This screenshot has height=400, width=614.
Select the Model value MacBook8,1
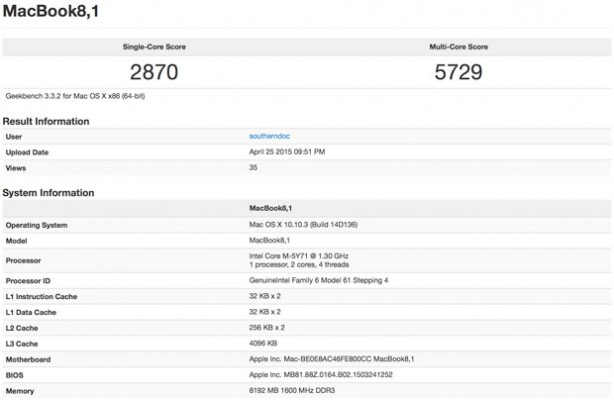tap(269, 240)
